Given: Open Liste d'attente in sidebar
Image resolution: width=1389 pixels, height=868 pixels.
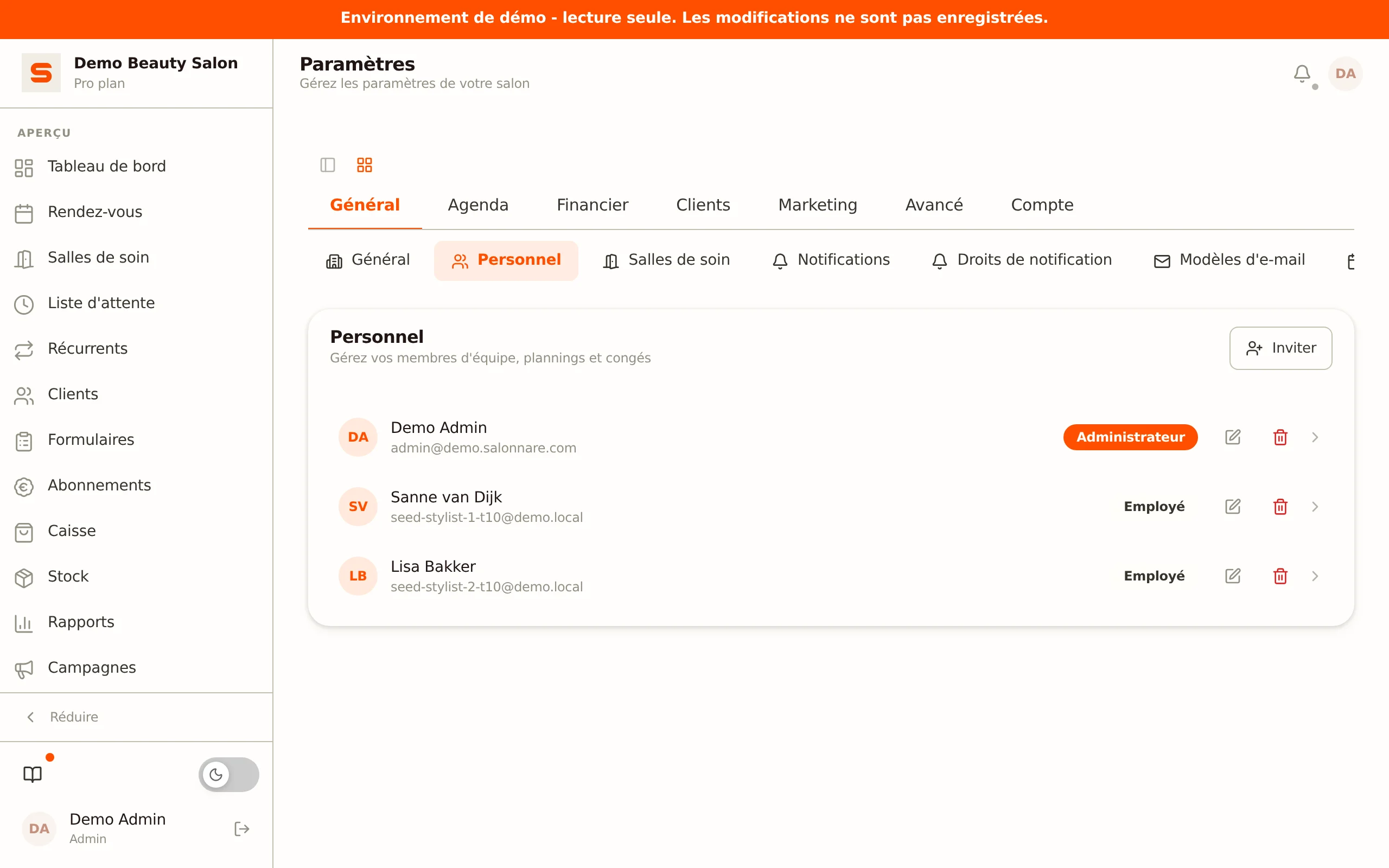Looking at the screenshot, I should (136, 303).
